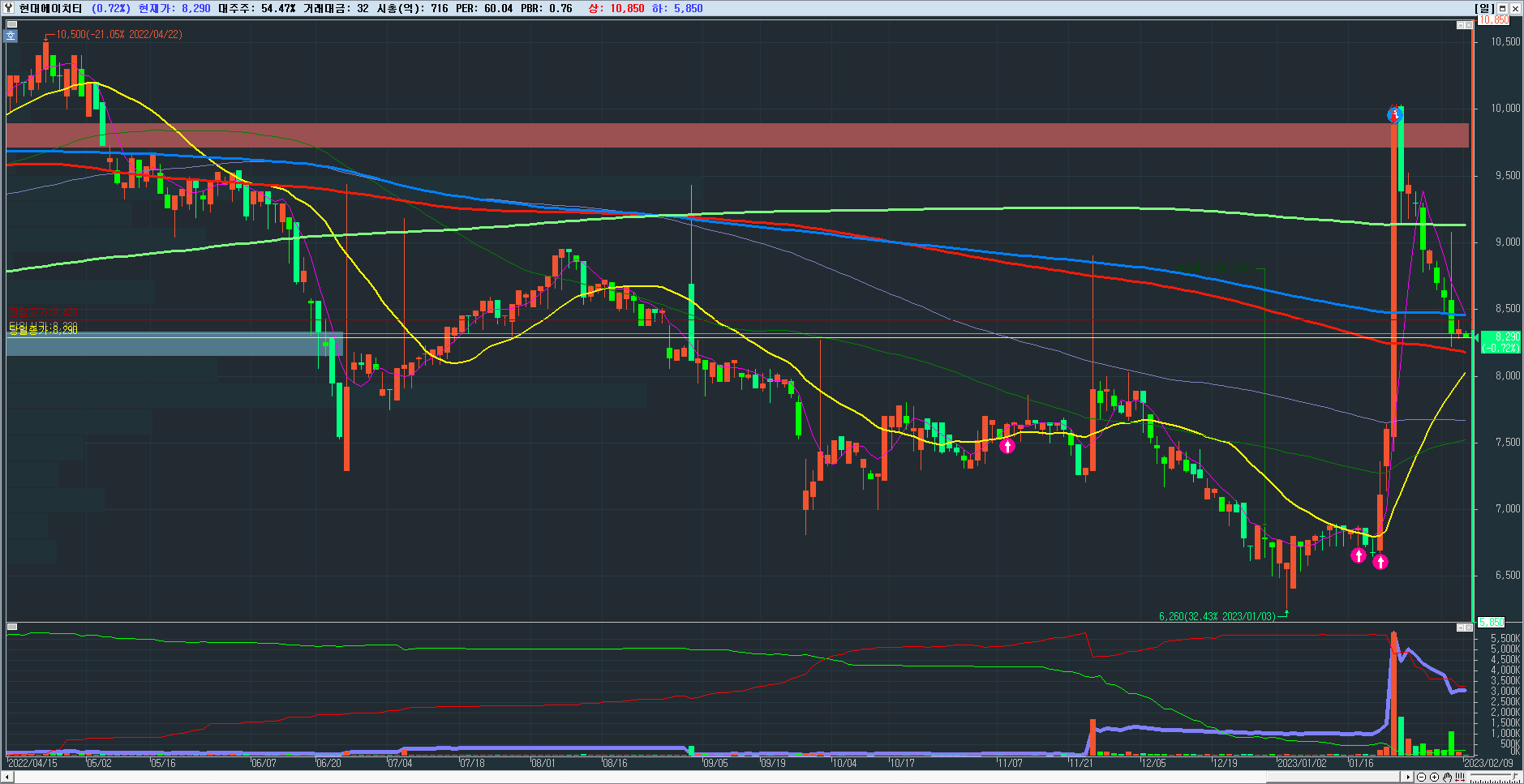Click the [일] daily period label
Viewport: 1524px width, 784px height.
pyautogui.click(x=1484, y=8)
